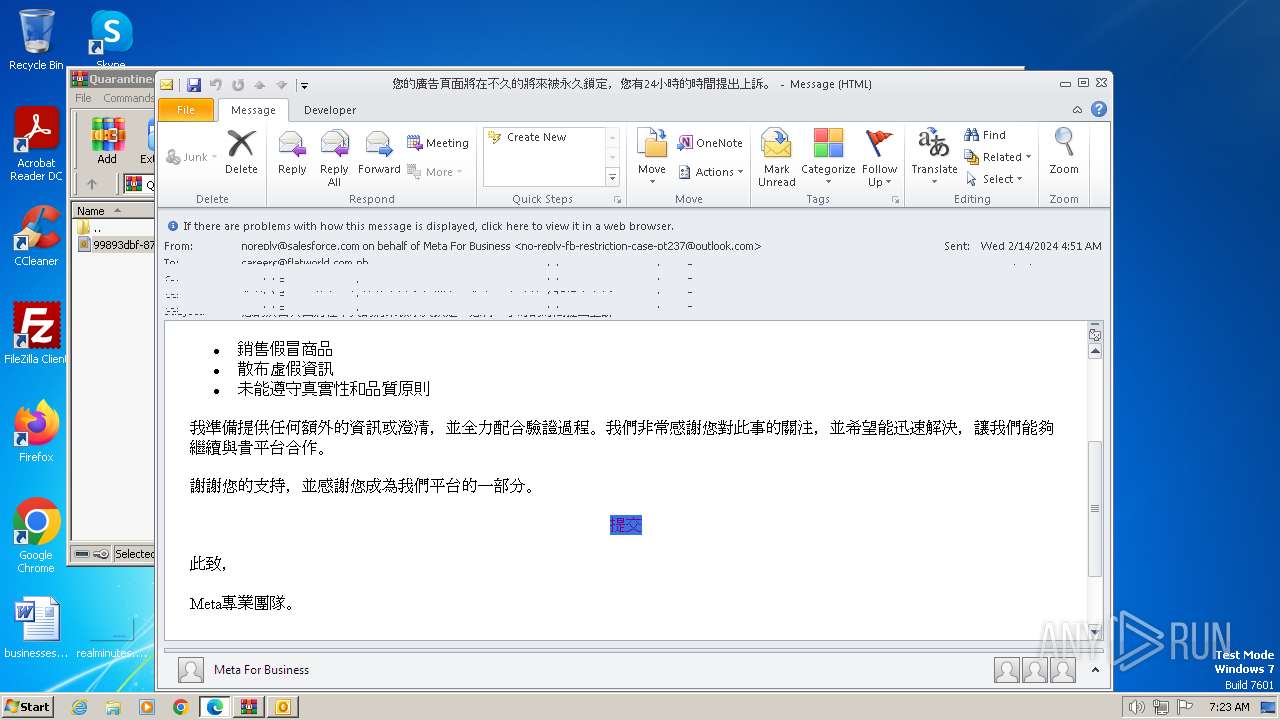Viewport: 1280px width, 720px height.
Task: Expand the Quick Steps gallery
Action: tap(612, 178)
